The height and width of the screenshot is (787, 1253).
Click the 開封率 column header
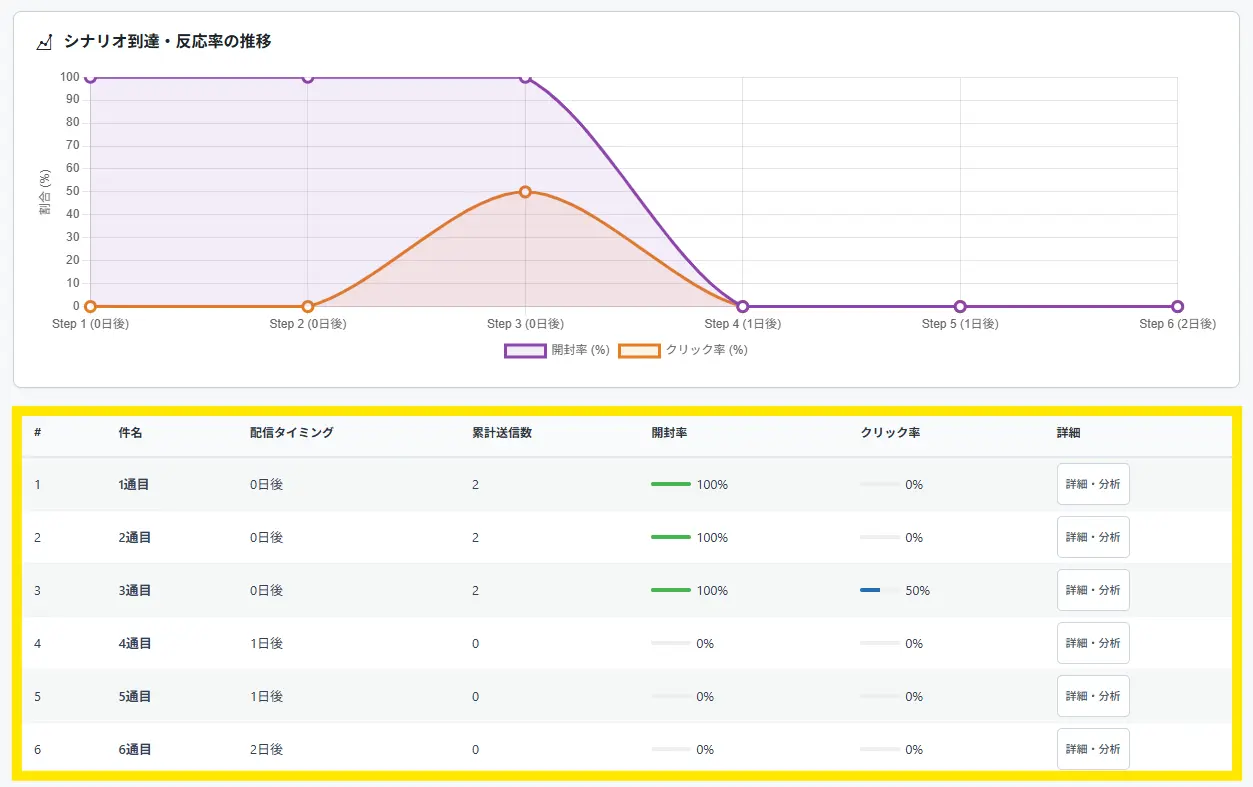pyautogui.click(x=669, y=433)
